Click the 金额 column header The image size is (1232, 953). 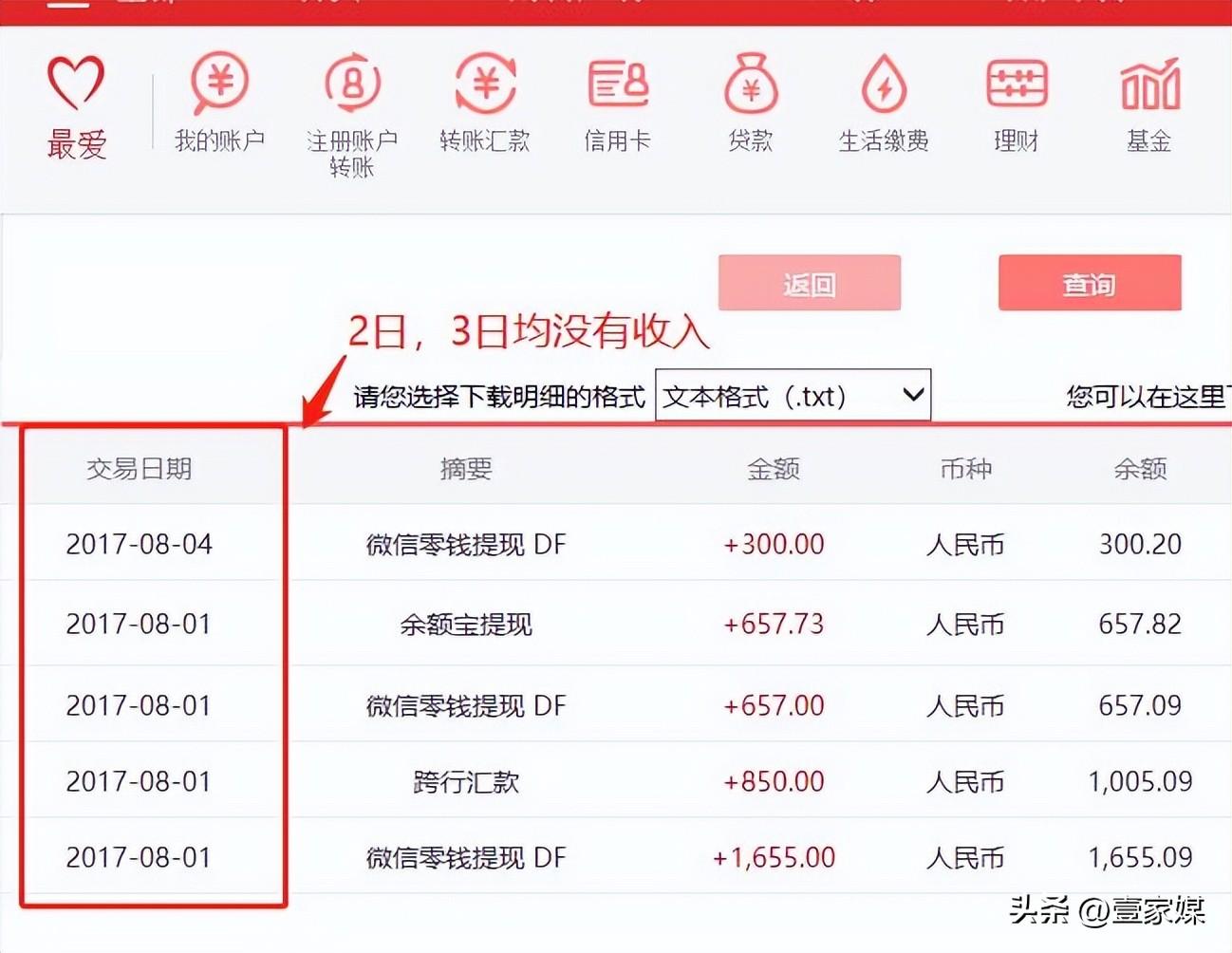point(774,468)
